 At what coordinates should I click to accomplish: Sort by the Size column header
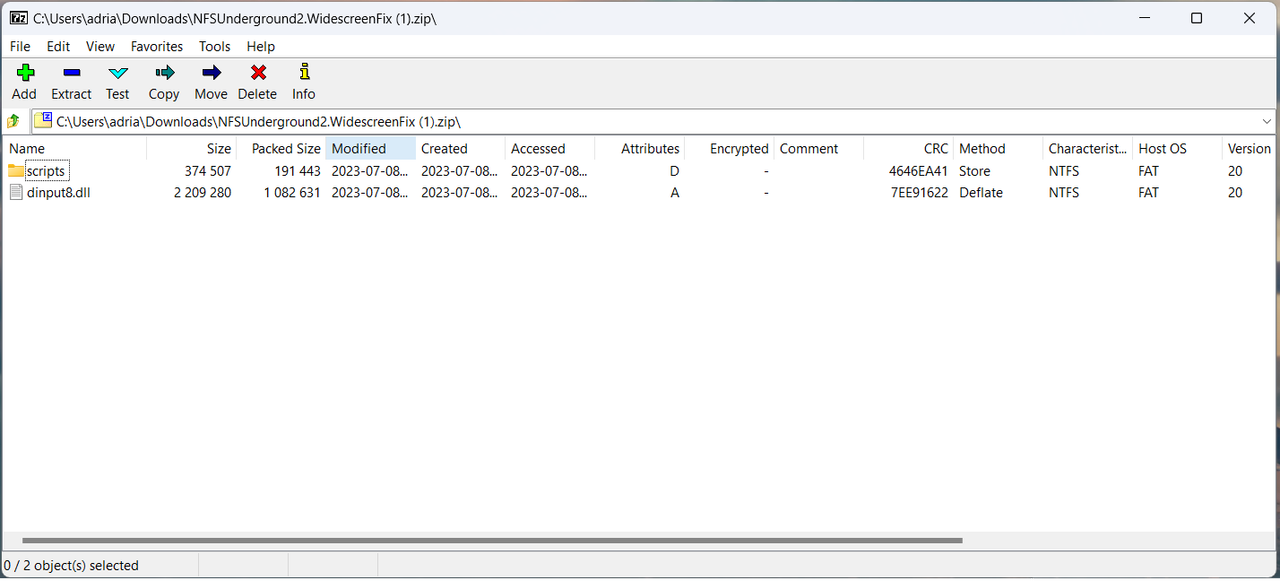click(191, 148)
